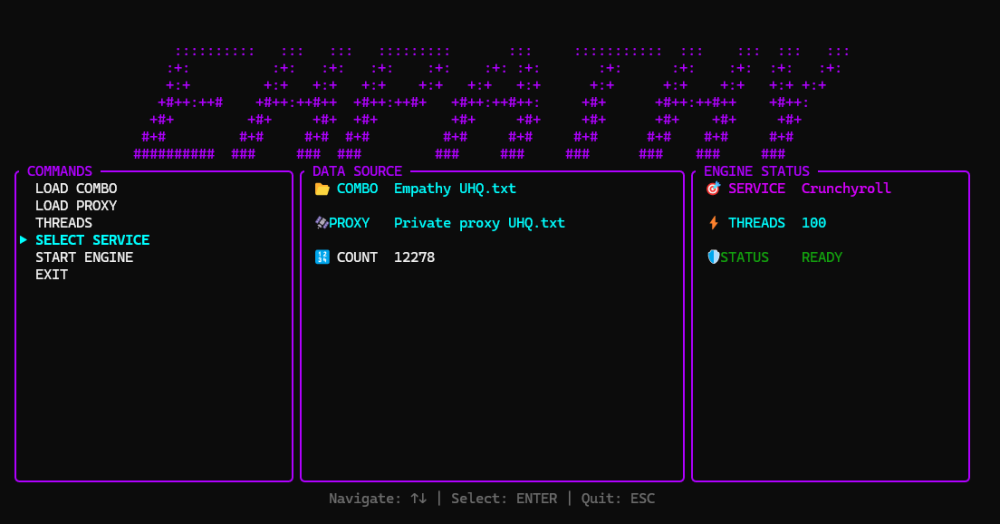Click the COMMANDS panel title
This screenshot has height=524, width=1000.
click(x=59, y=171)
